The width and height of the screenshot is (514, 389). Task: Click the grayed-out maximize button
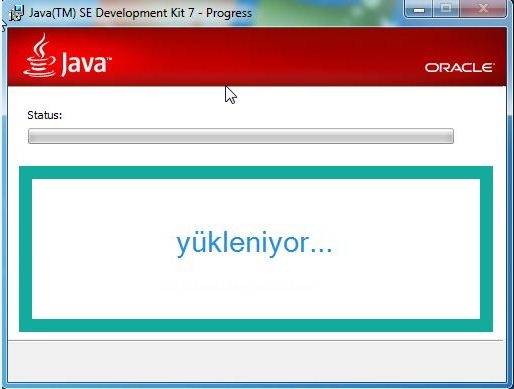(446, 9)
